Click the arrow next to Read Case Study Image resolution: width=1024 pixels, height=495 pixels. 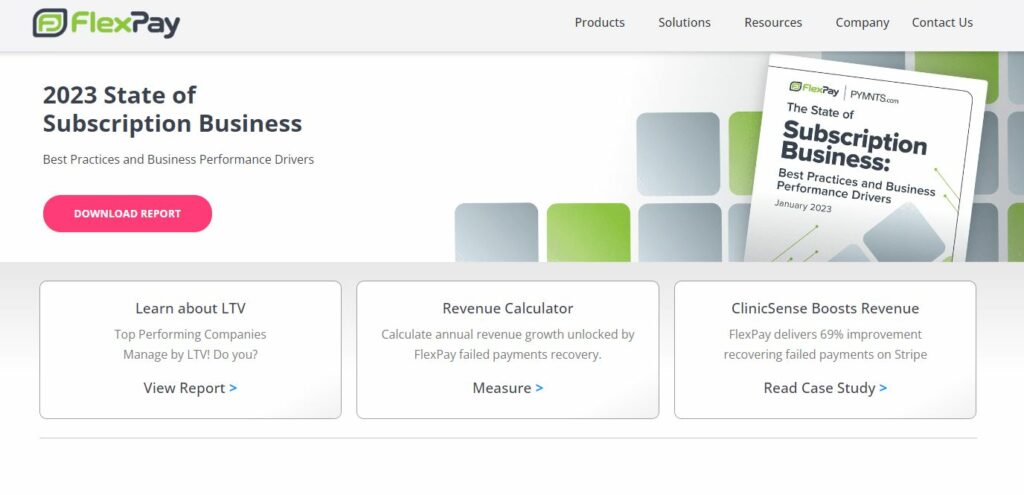(x=883, y=388)
